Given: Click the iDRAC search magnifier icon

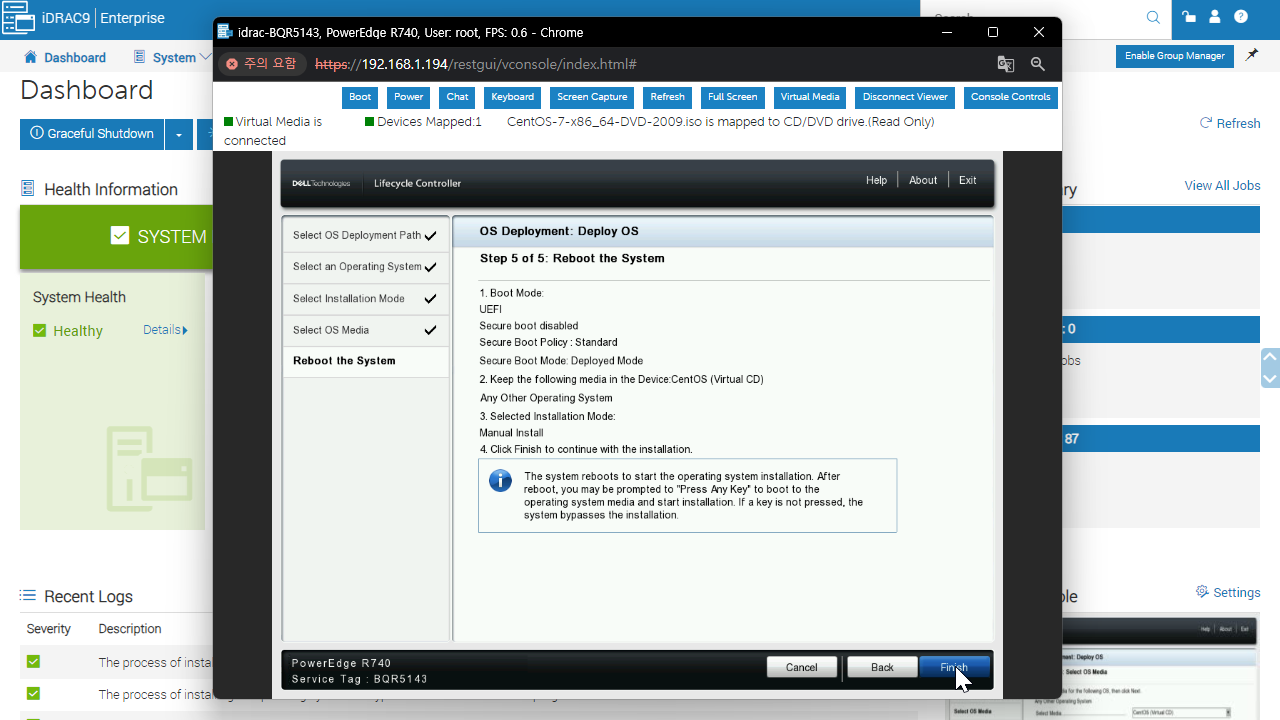Looking at the screenshot, I should [x=1153, y=17].
